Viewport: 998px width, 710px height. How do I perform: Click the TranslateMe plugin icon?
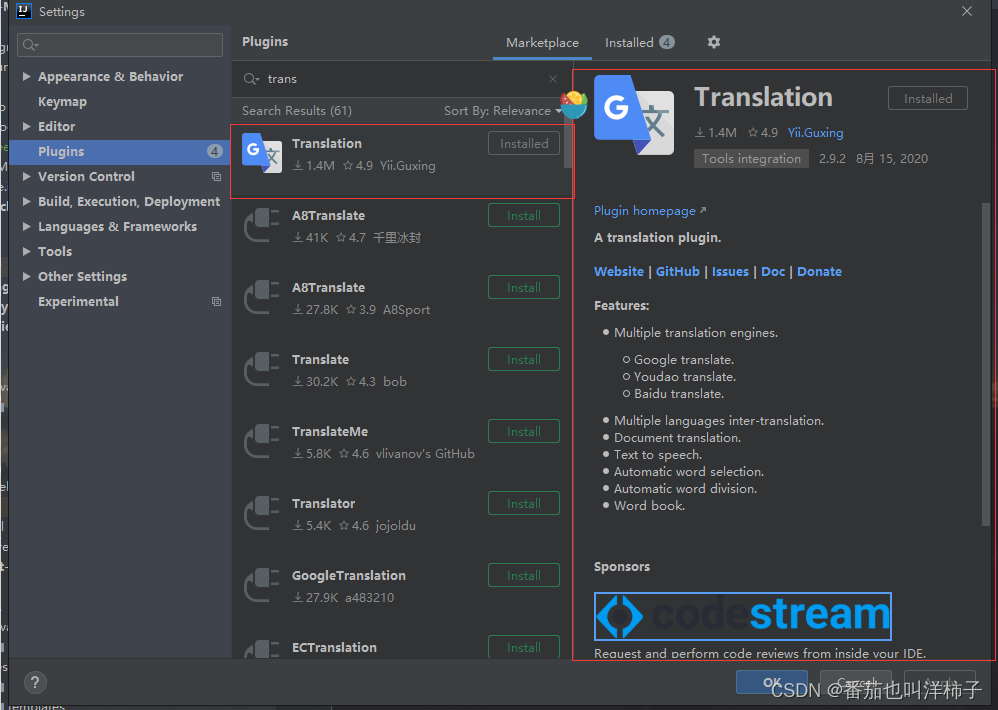point(262,441)
